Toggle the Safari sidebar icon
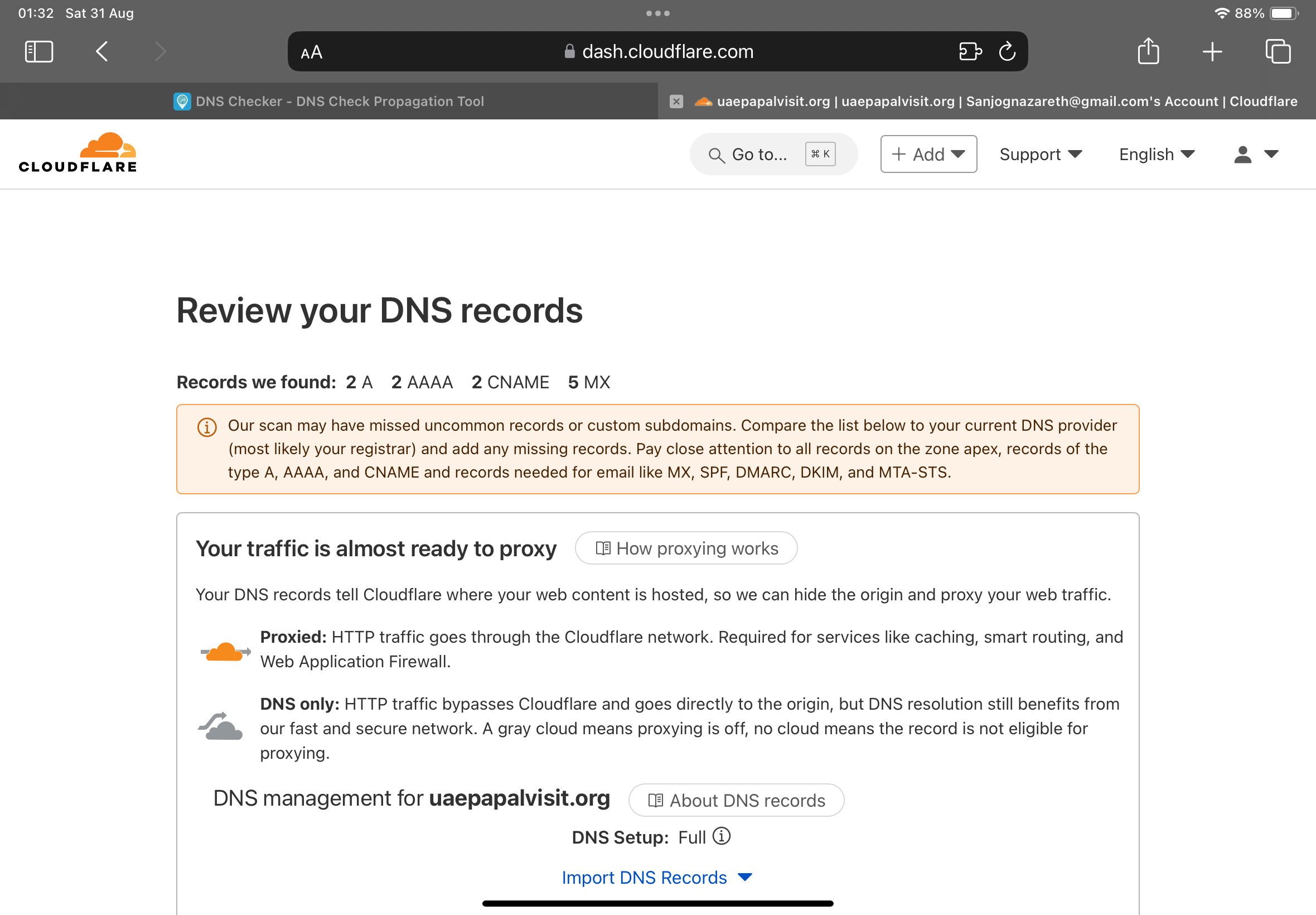Image resolution: width=1316 pixels, height=915 pixels. 39,51
